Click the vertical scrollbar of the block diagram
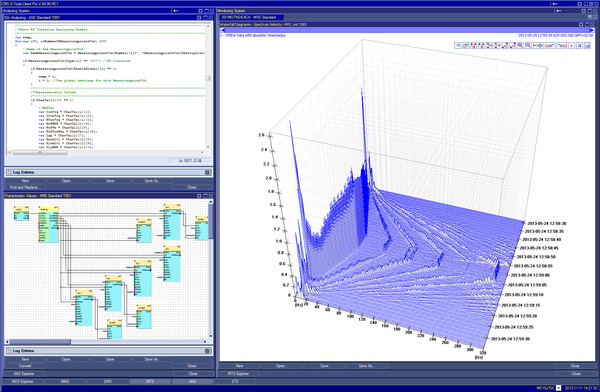Image resolution: width=600 pixels, height=392 pixels. (210, 269)
